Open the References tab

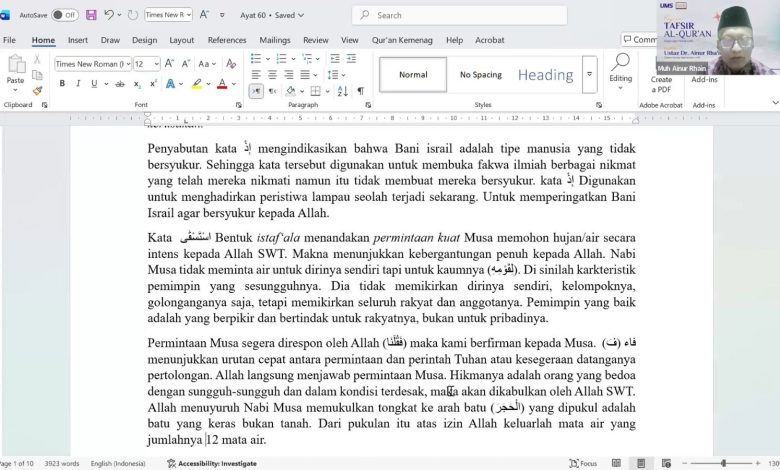click(227, 40)
